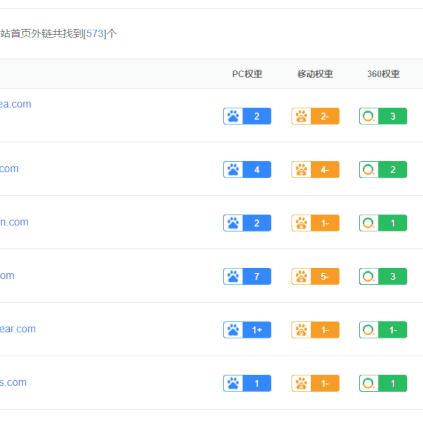Open the link in the row with PC weight 7

7,275
